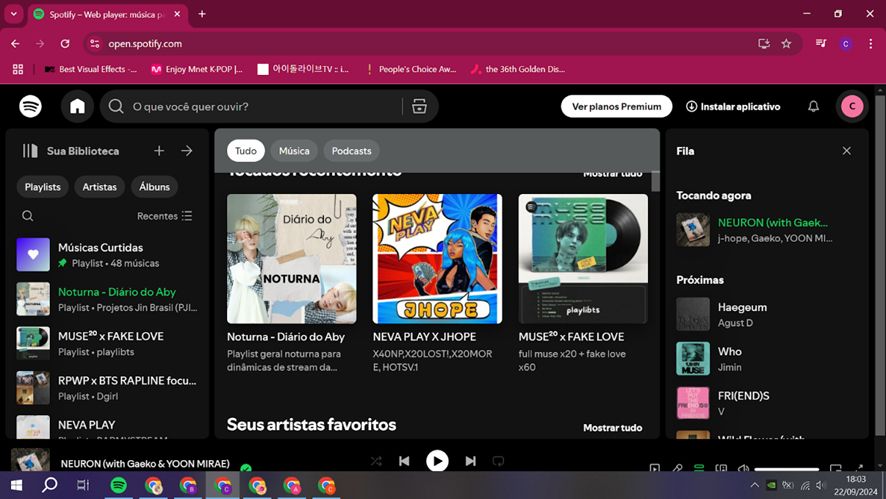
Task: Click Ver planos Premium button
Action: [616, 106]
